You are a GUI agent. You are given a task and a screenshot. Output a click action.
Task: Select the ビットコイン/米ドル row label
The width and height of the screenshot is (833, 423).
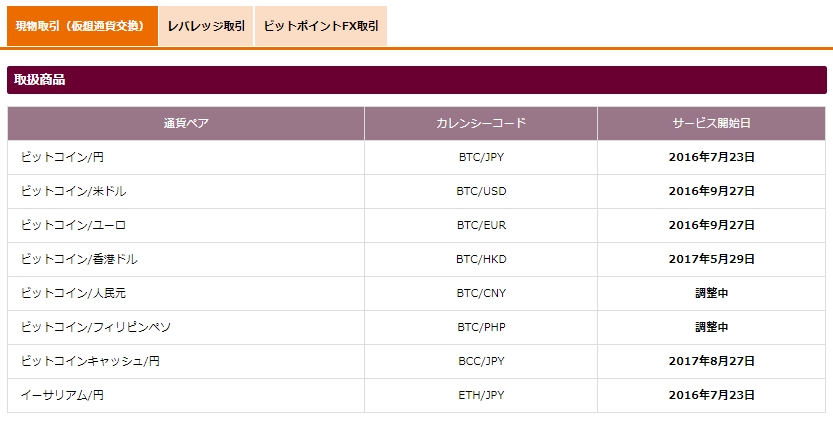tap(73, 191)
